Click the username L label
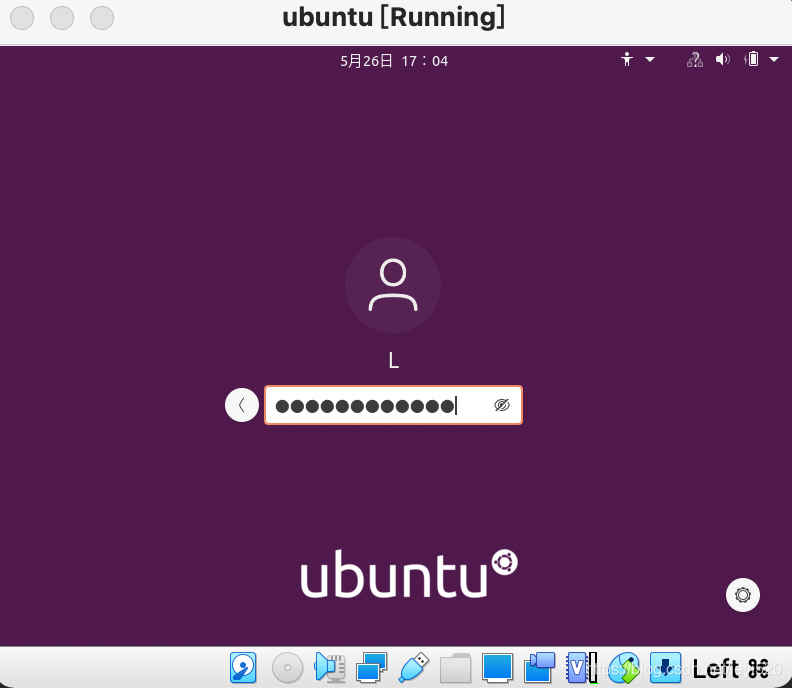Viewport: 792px width, 688px height. pyautogui.click(x=393, y=360)
